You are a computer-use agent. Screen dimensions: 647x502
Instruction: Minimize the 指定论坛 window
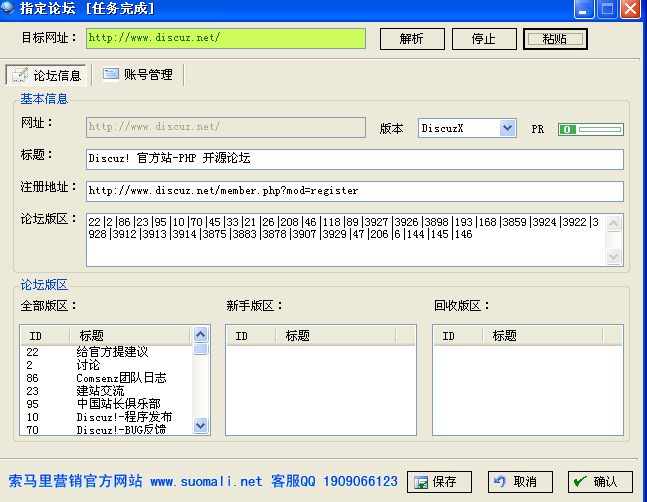[583, 9]
